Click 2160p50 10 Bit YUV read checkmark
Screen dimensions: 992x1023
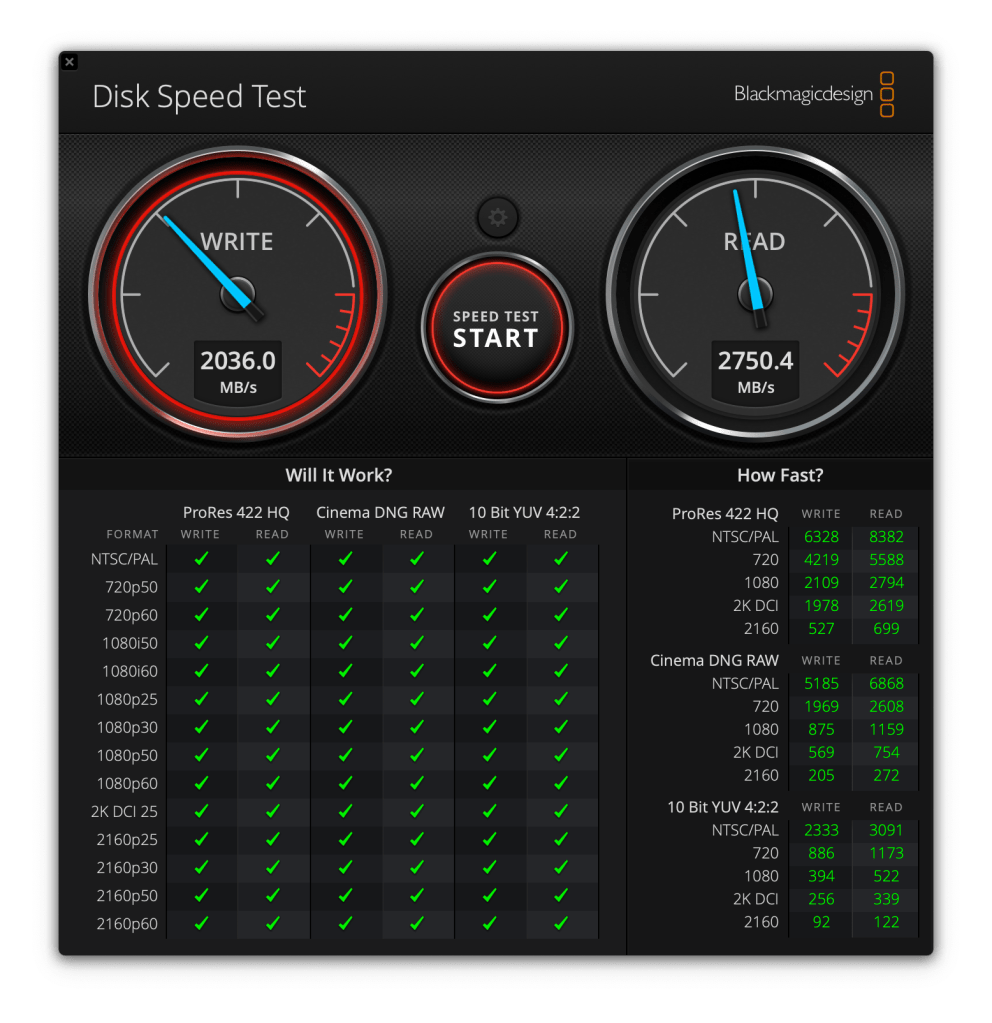(561, 895)
